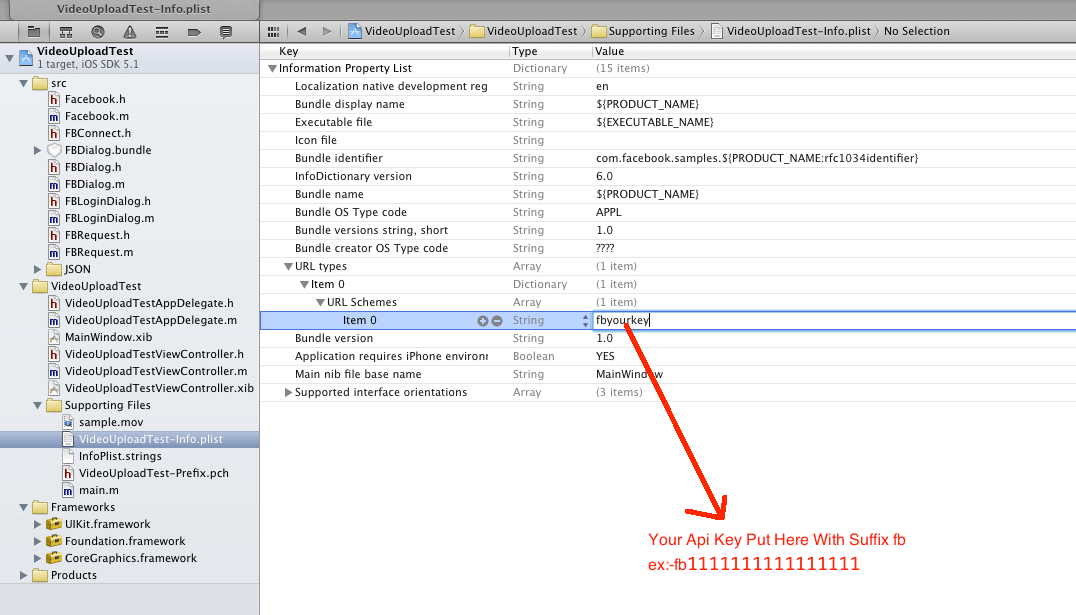
Task: Select sample.mov file
Action: [x=110, y=422]
